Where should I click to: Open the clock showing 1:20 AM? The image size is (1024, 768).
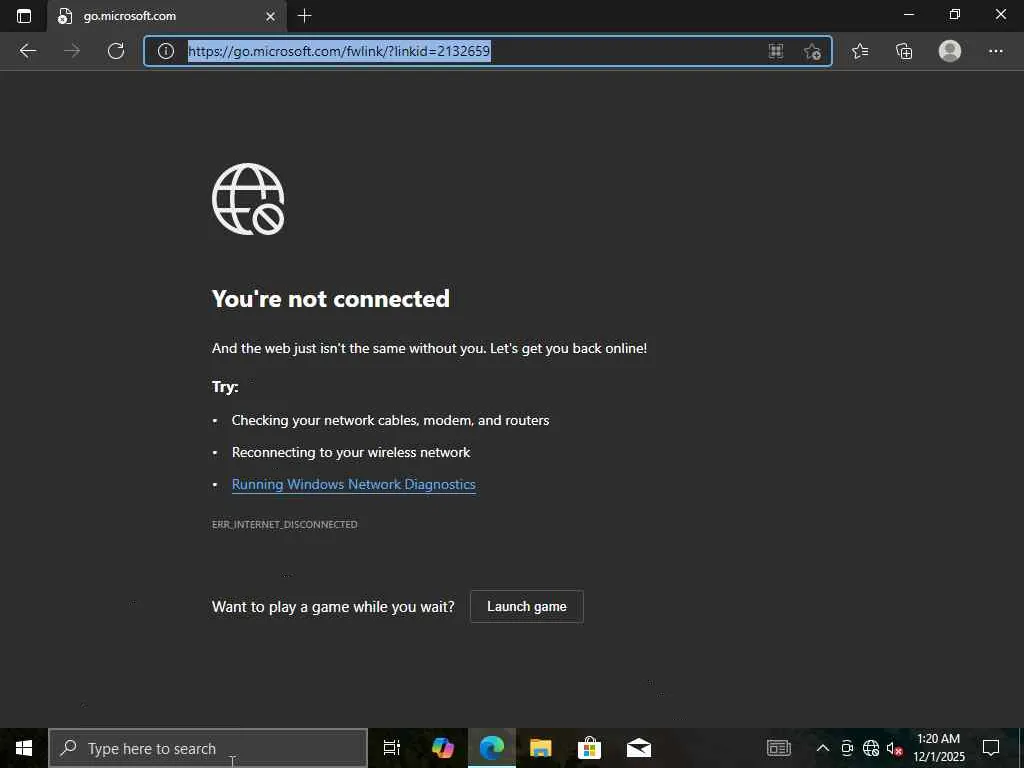(x=938, y=748)
